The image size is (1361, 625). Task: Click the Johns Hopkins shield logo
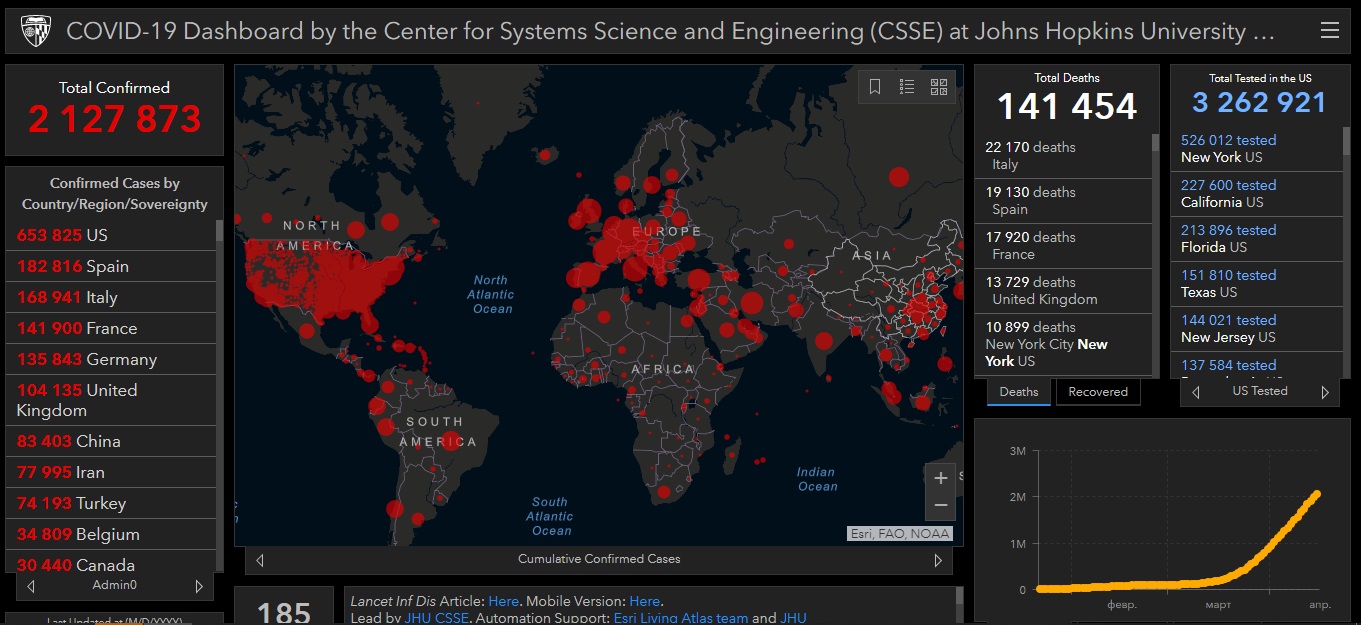[x=35, y=31]
